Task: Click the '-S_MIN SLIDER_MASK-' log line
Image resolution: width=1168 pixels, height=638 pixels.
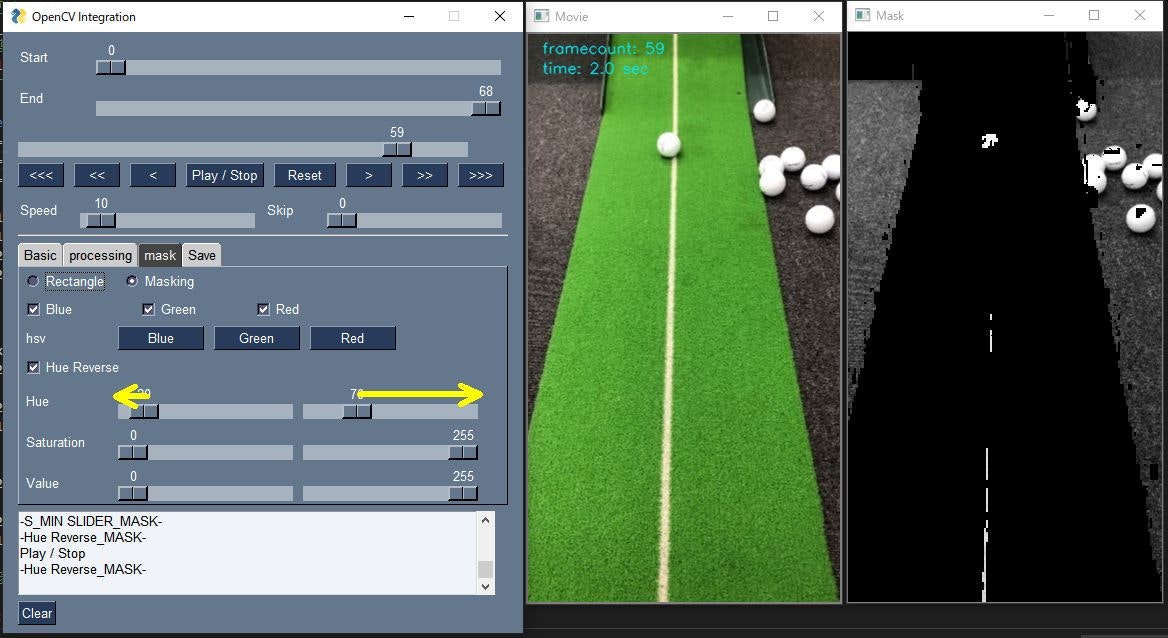Action: tap(91, 521)
